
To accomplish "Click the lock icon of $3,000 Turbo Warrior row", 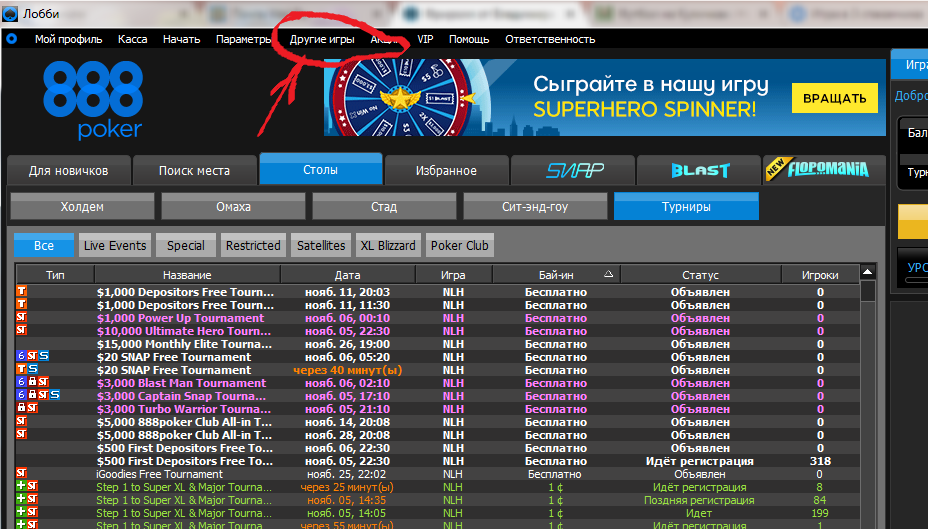I will tap(21, 408).
